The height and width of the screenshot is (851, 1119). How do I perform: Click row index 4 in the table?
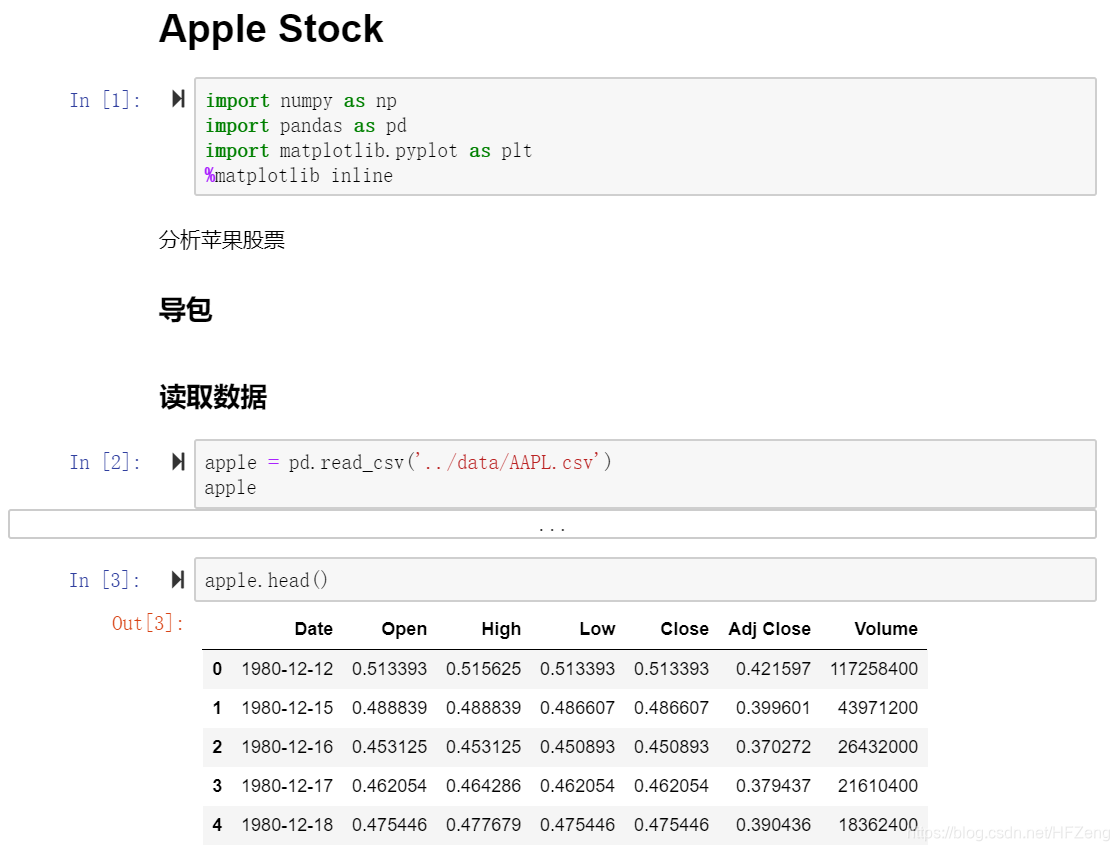pos(217,825)
